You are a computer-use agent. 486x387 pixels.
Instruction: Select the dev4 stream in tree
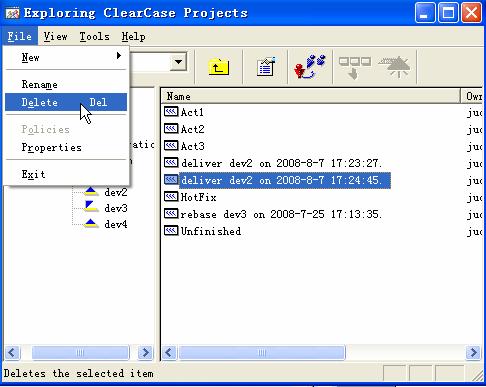click(116, 224)
